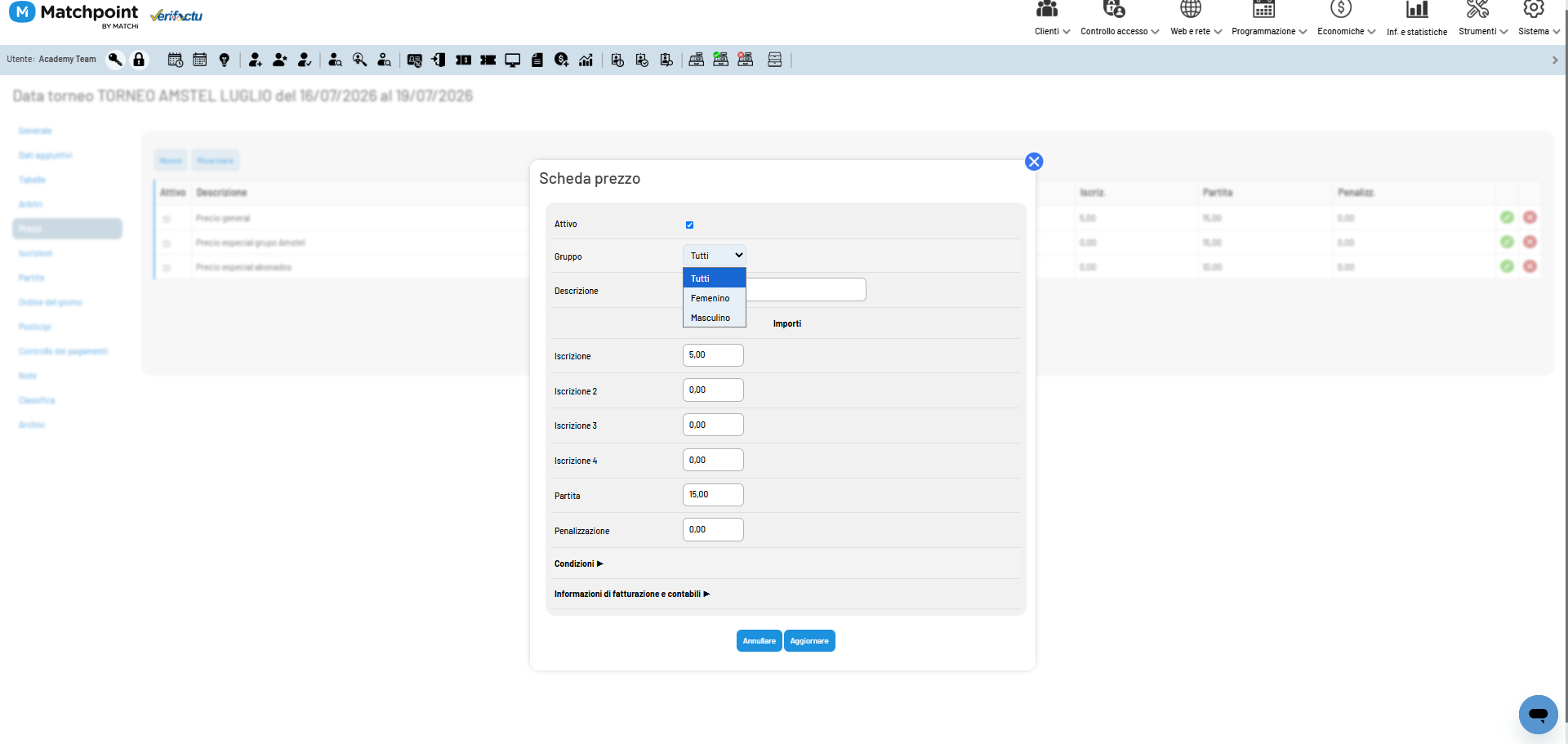Screen dimensions: 1568x744
Task: Click the banknote money icon
Action: 463,60
